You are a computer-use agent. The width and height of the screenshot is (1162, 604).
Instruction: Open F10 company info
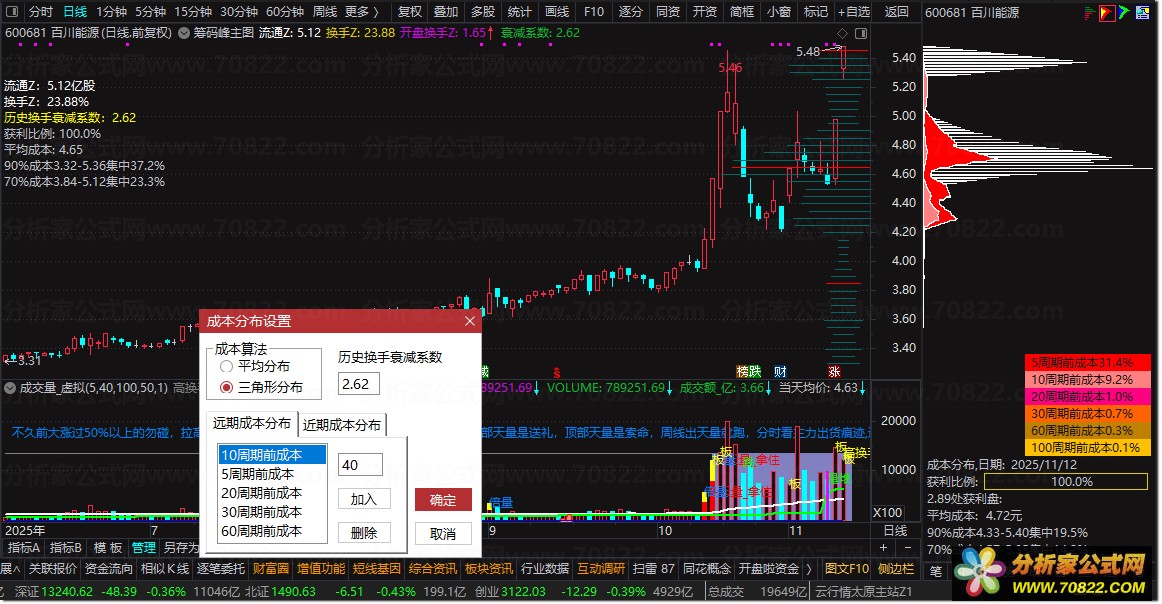coord(594,12)
